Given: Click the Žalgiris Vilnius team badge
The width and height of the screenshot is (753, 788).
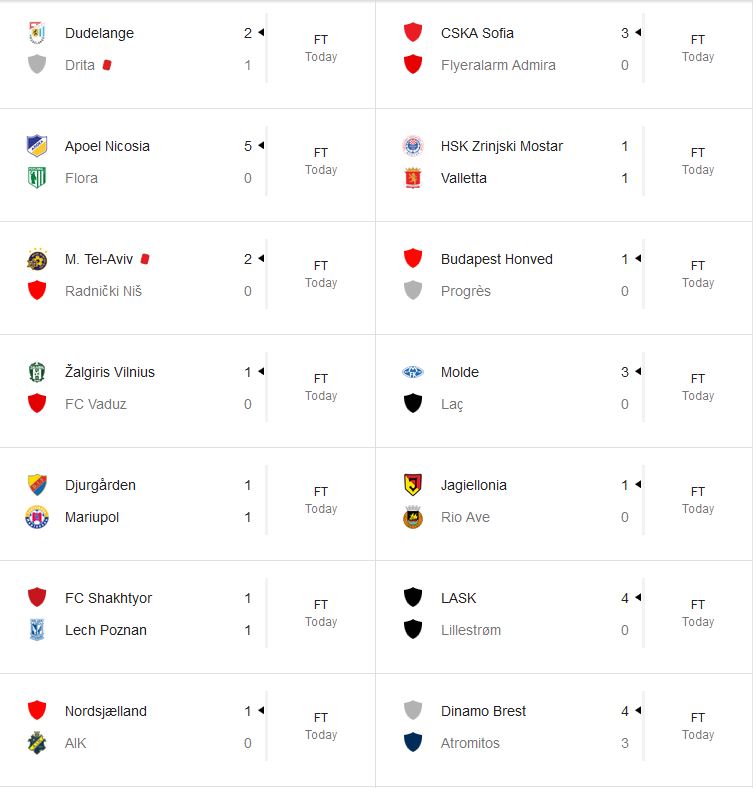Looking at the screenshot, I should tap(37, 372).
